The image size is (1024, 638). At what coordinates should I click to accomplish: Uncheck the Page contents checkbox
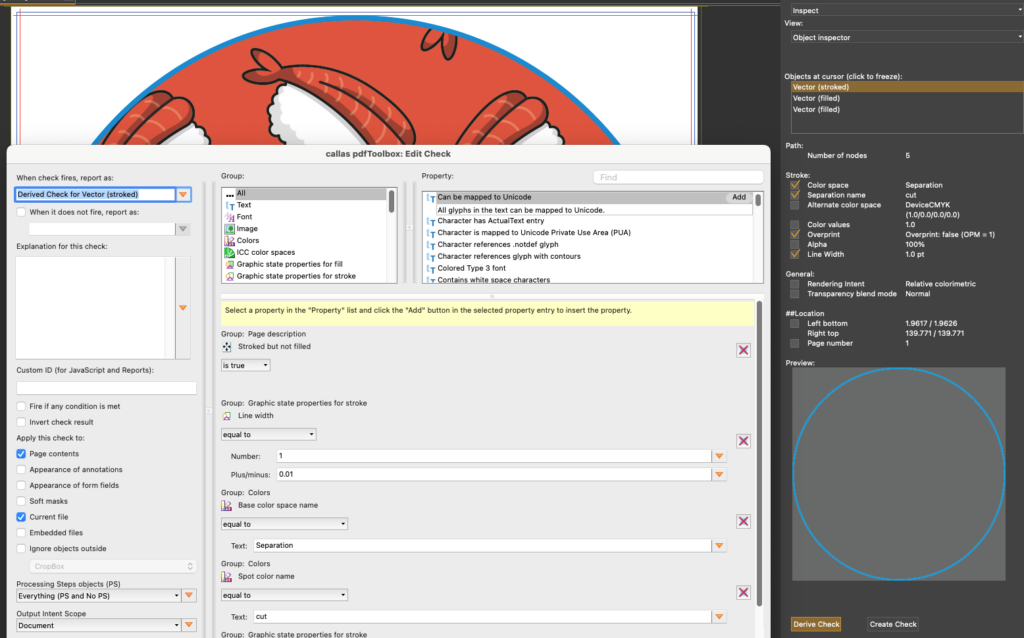(21, 454)
